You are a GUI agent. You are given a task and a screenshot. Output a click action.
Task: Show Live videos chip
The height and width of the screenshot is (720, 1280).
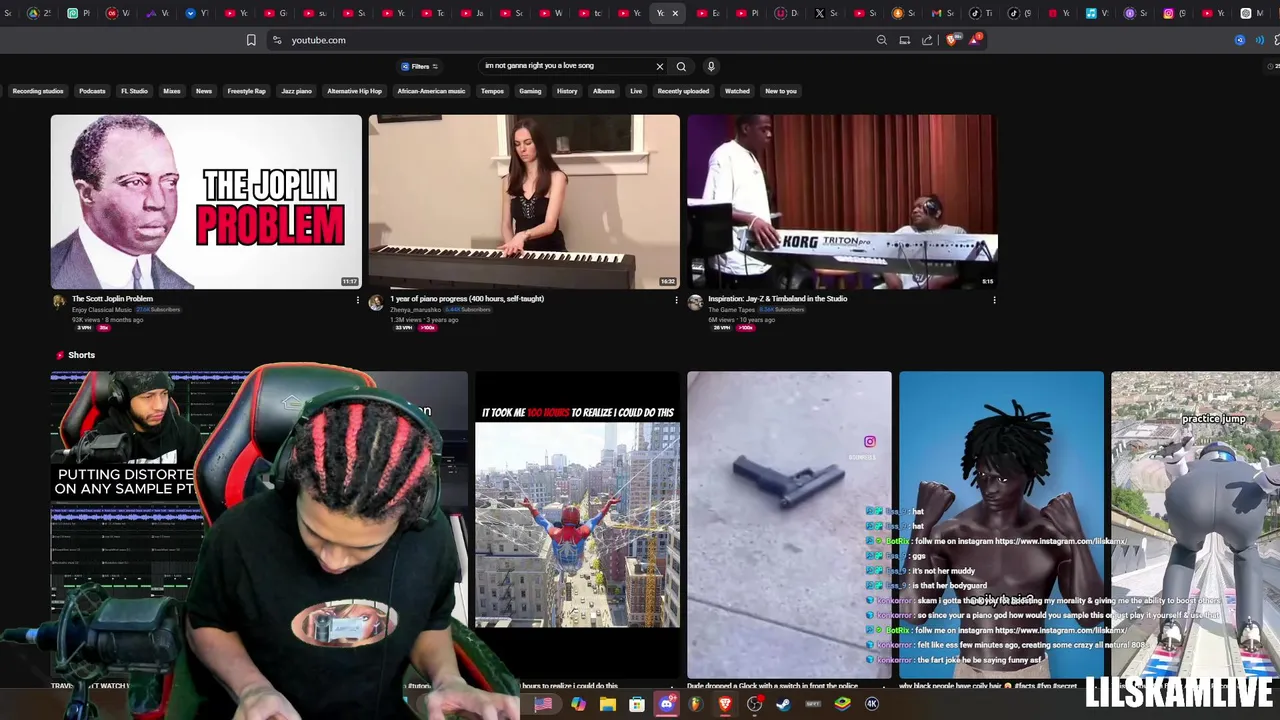click(x=636, y=91)
